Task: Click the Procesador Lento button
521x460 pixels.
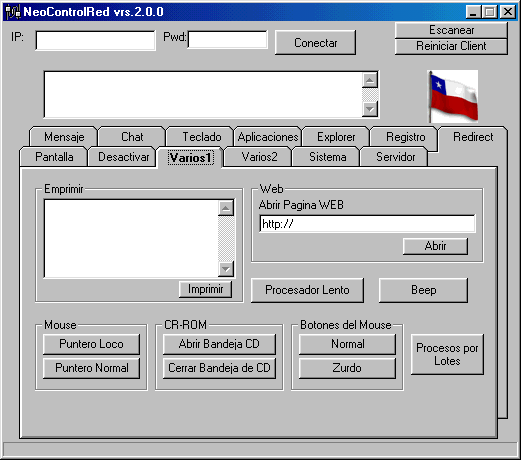Action: pyautogui.click(x=307, y=290)
